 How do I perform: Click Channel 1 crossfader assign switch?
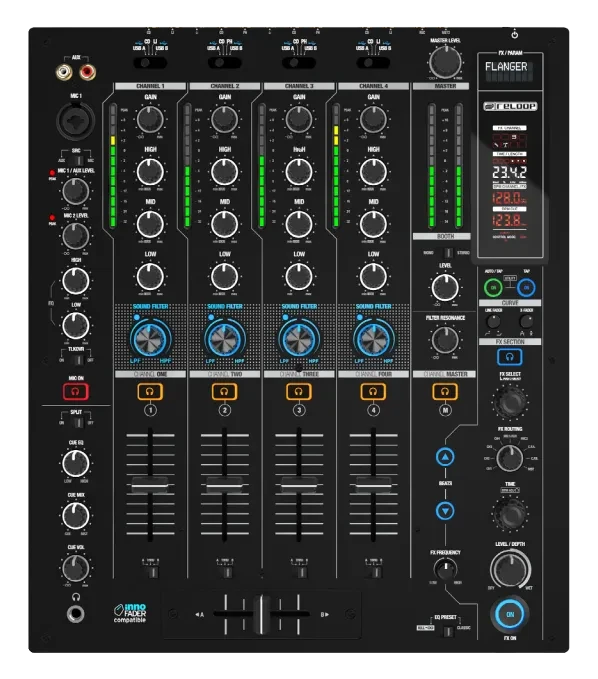pos(152,572)
